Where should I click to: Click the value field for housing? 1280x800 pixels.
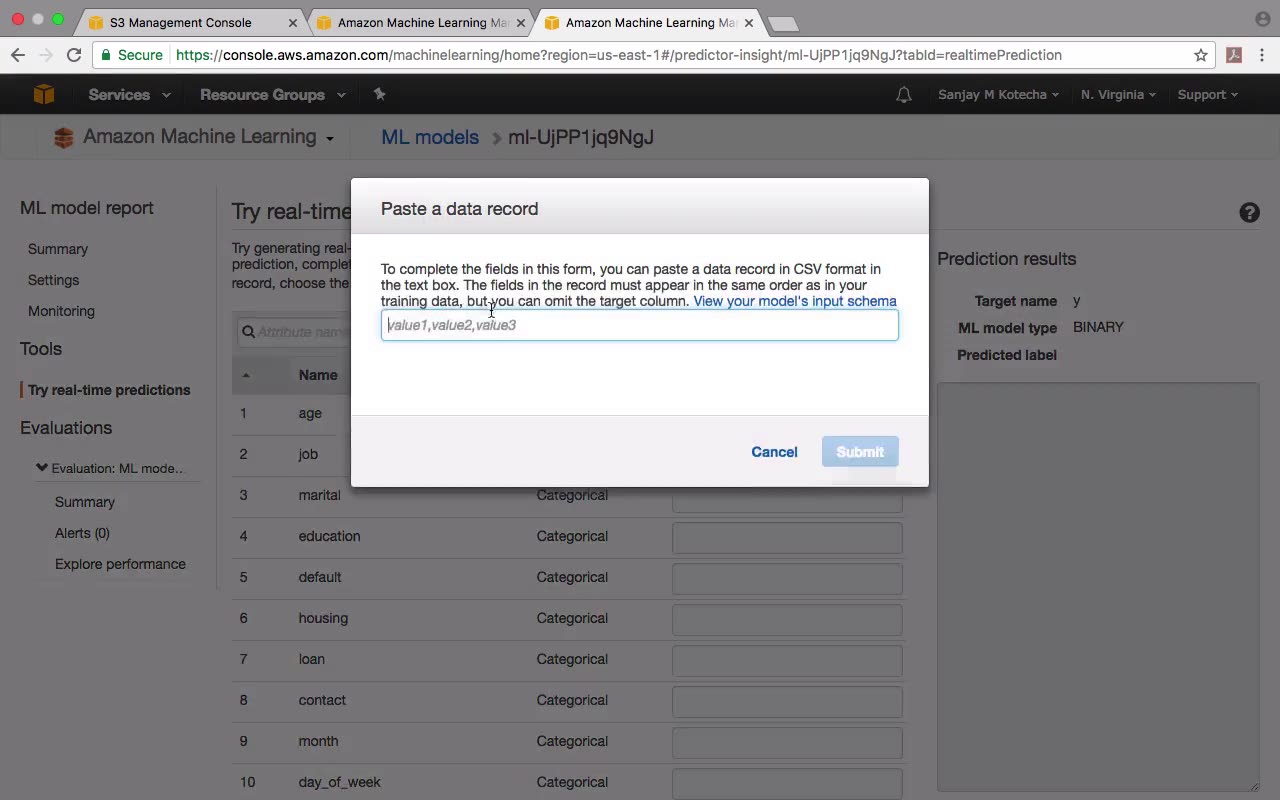pyautogui.click(x=787, y=619)
